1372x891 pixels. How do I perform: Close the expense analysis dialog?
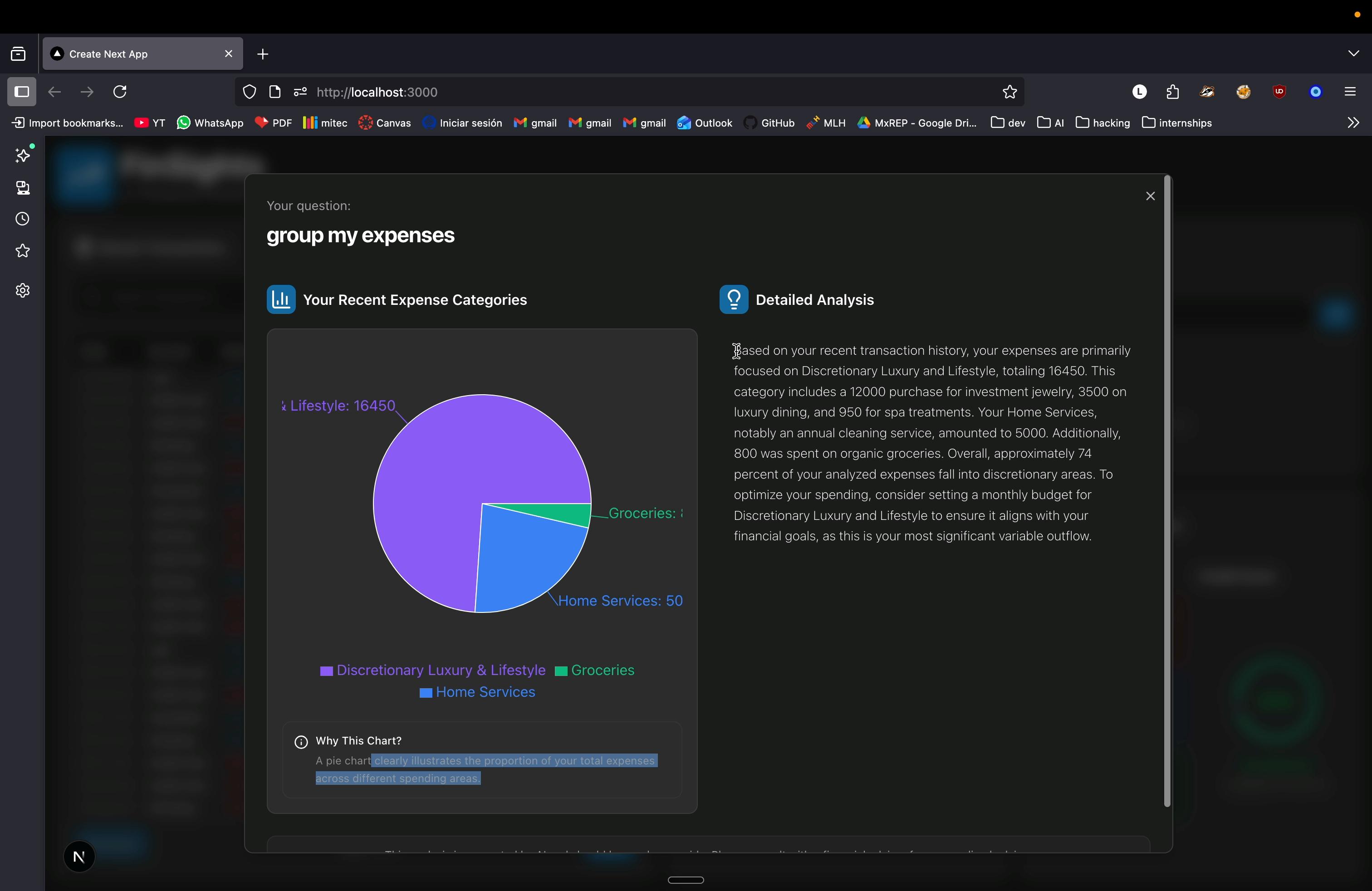(1150, 196)
